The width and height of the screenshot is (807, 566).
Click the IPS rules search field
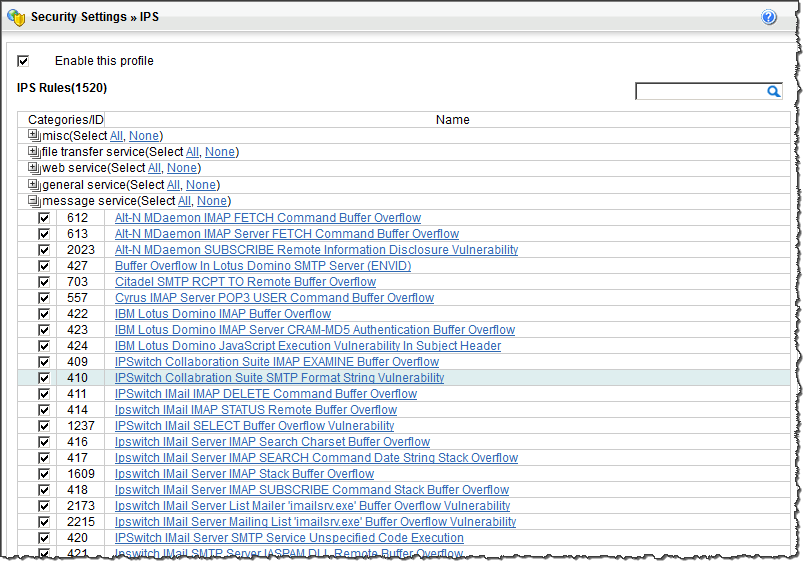click(x=700, y=91)
